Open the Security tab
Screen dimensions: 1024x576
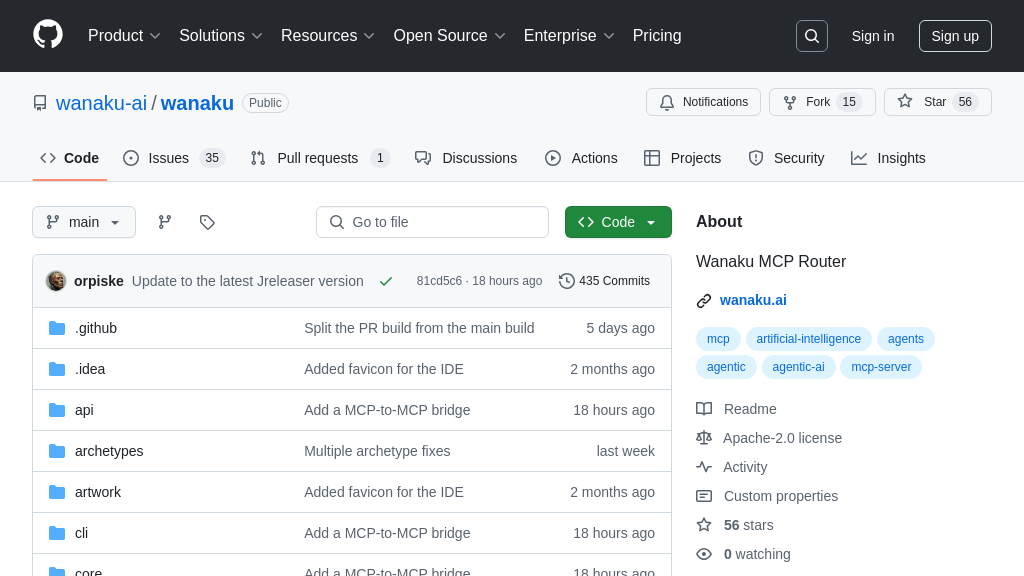tap(786, 158)
